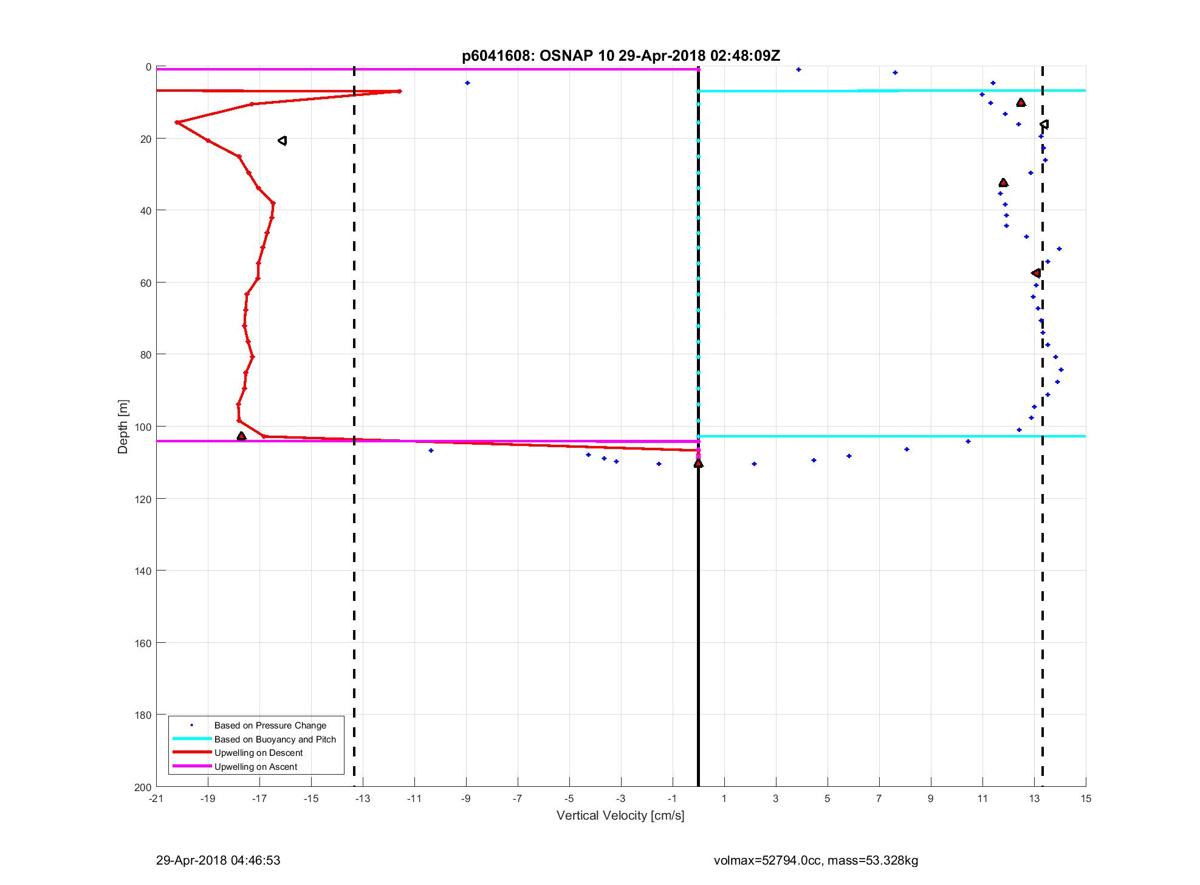Click the '13' tick on the velocity axis
The width and height of the screenshot is (1200, 885).
click(x=1034, y=799)
